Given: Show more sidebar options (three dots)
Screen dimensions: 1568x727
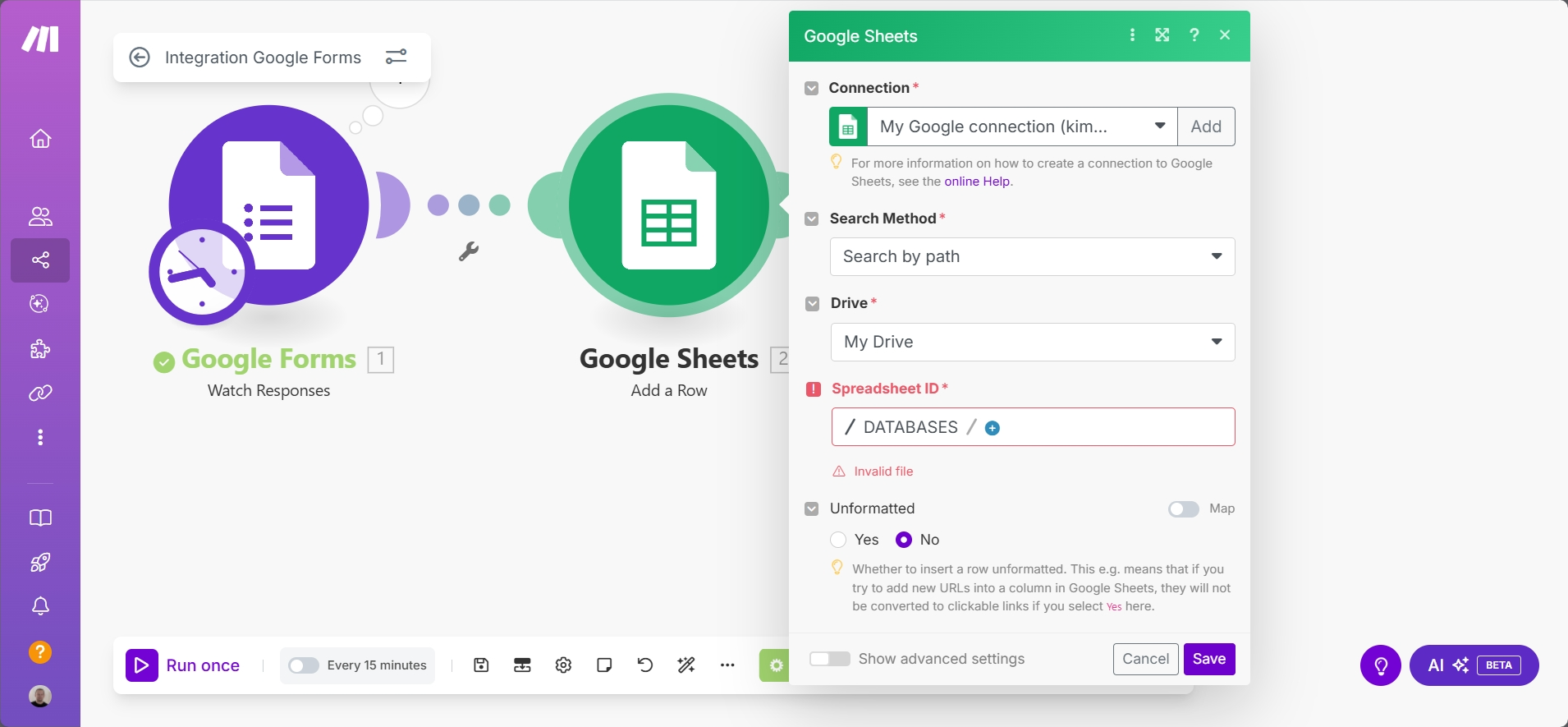Looking at the screenshot, I should (40, 438).
